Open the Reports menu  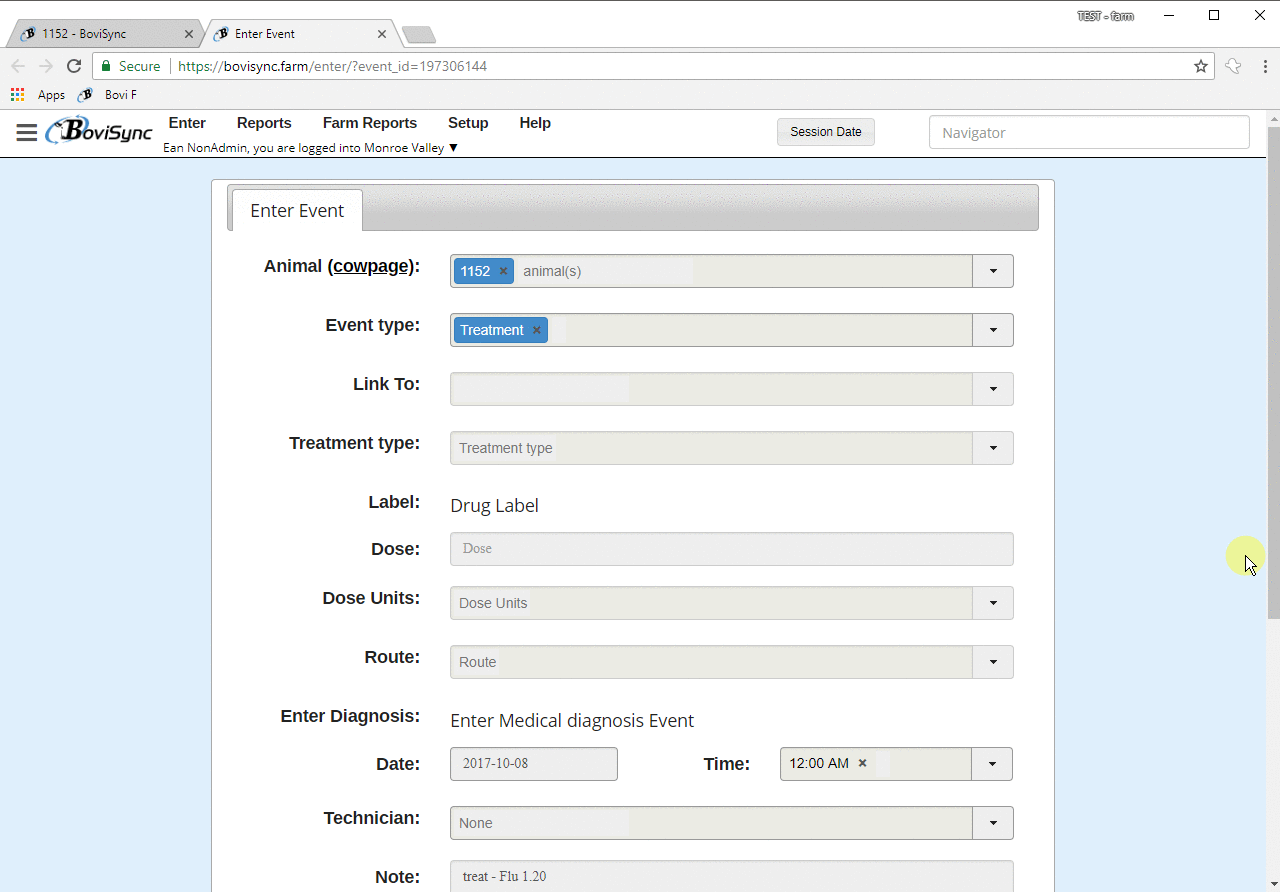pyautogui.click(x=264, y=123)
